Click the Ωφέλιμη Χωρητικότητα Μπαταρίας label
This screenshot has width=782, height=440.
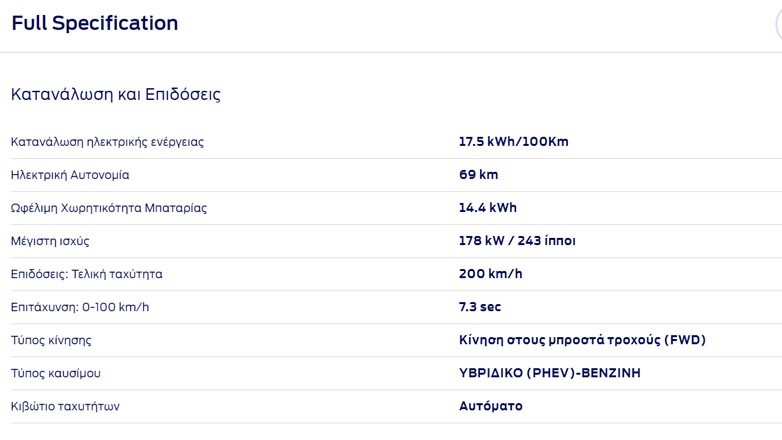point(109,208)
